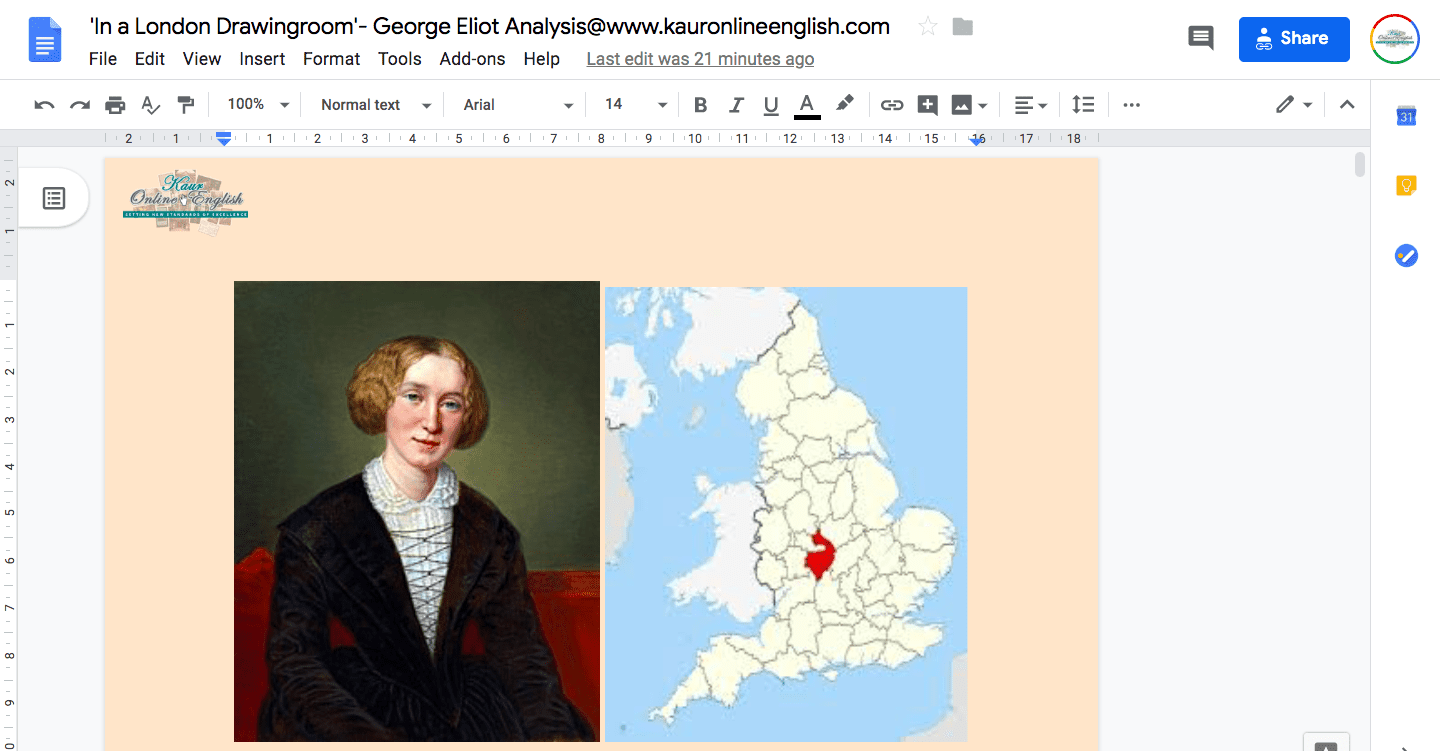Screen dimensions: 1440x751
Task: Open the Google account avatar
Action: (x=1395, y=39)
